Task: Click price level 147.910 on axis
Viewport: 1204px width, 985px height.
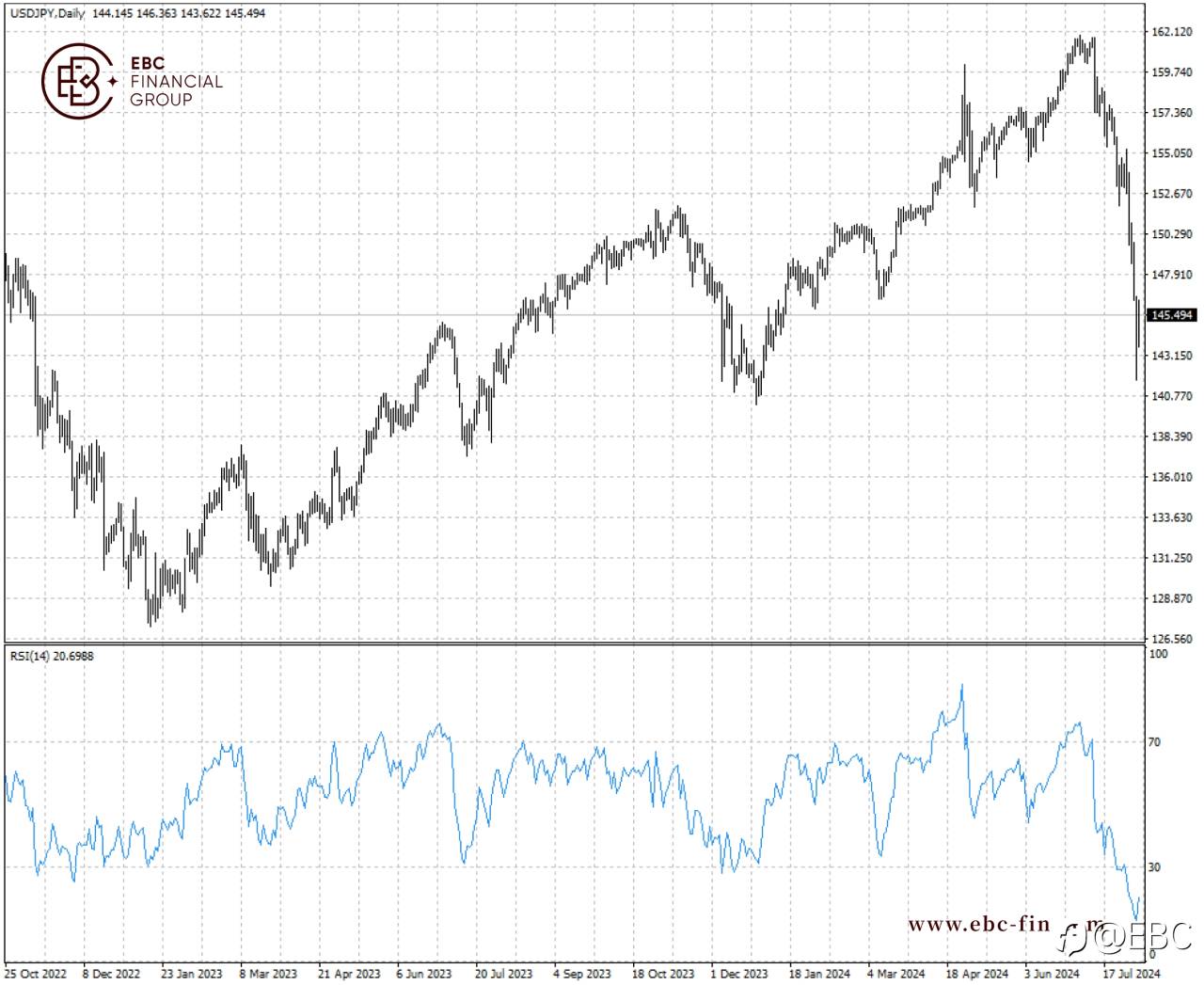Action: tap(1172, 275)
